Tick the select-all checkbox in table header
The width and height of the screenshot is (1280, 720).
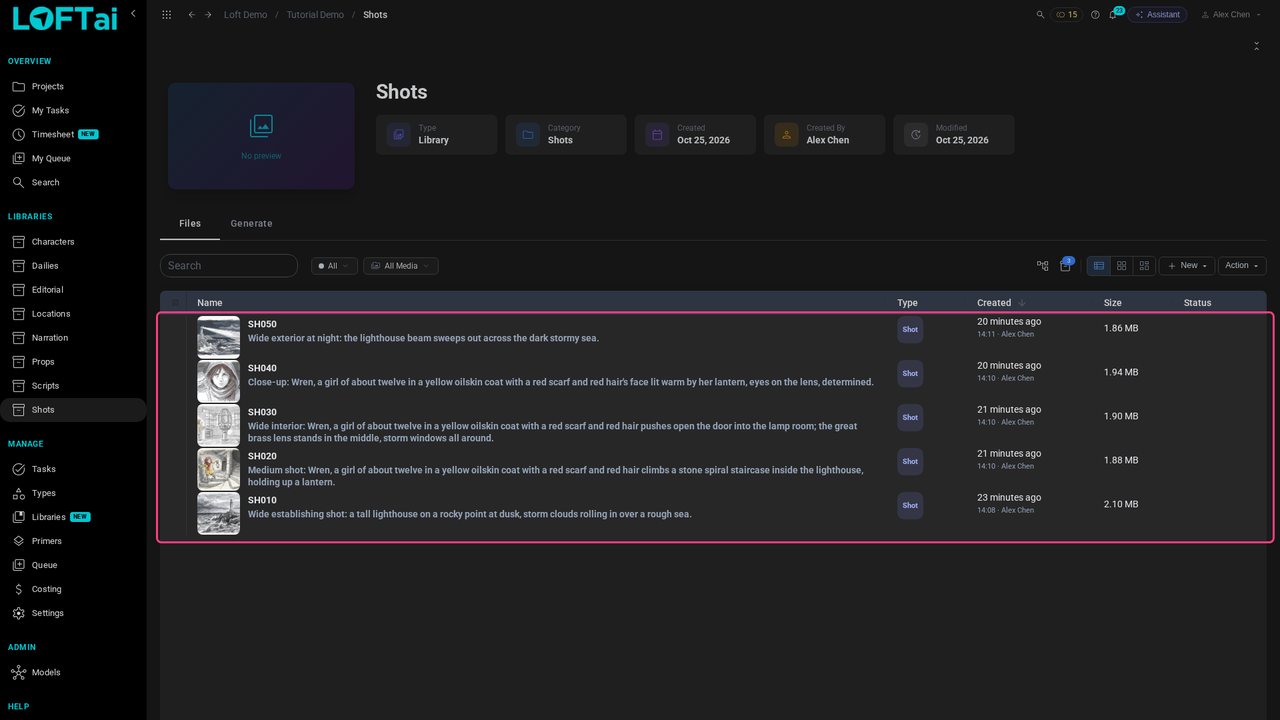(176, 303)
